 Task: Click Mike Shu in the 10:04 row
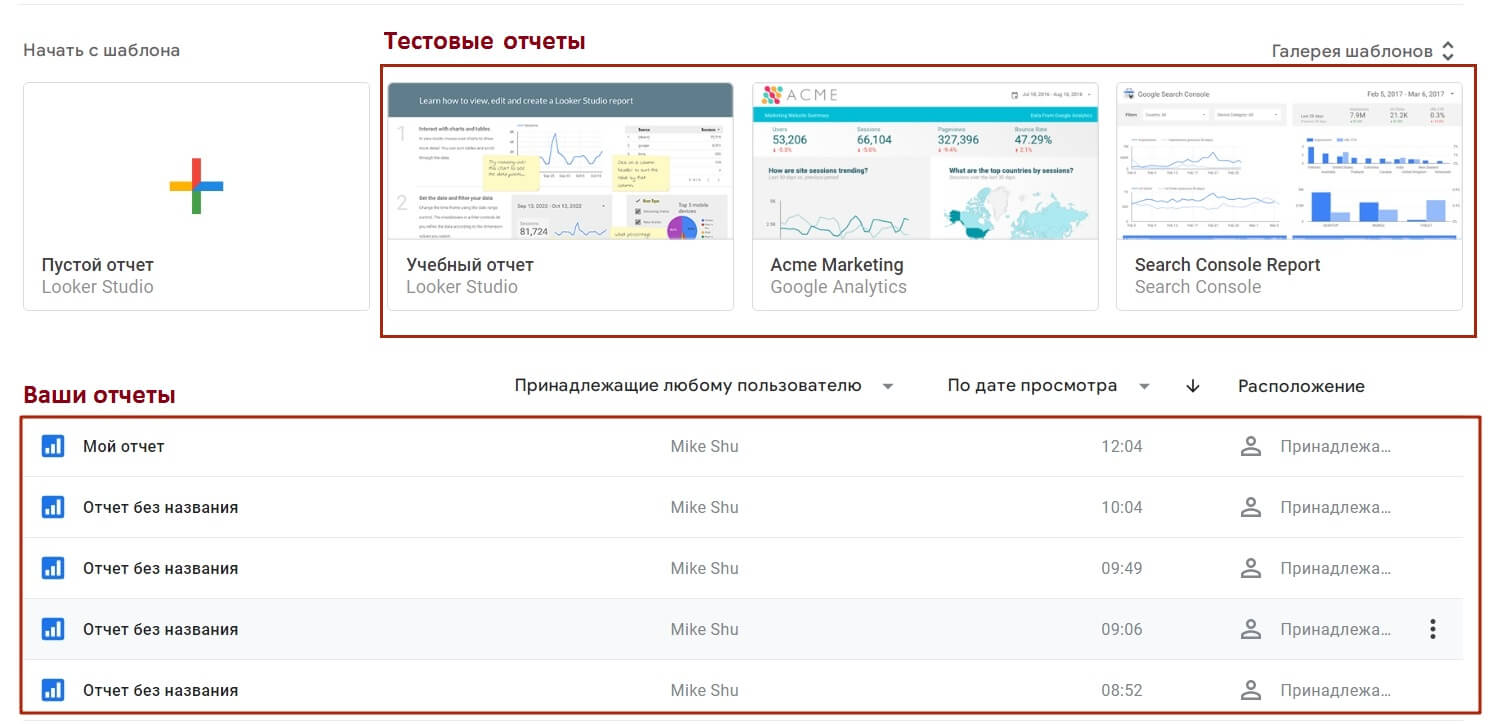tap(705, 507)
